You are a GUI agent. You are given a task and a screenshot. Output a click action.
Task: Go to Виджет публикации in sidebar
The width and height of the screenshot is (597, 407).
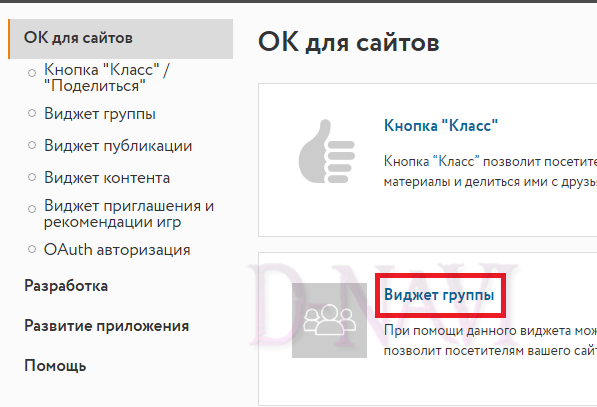point(118,146)
